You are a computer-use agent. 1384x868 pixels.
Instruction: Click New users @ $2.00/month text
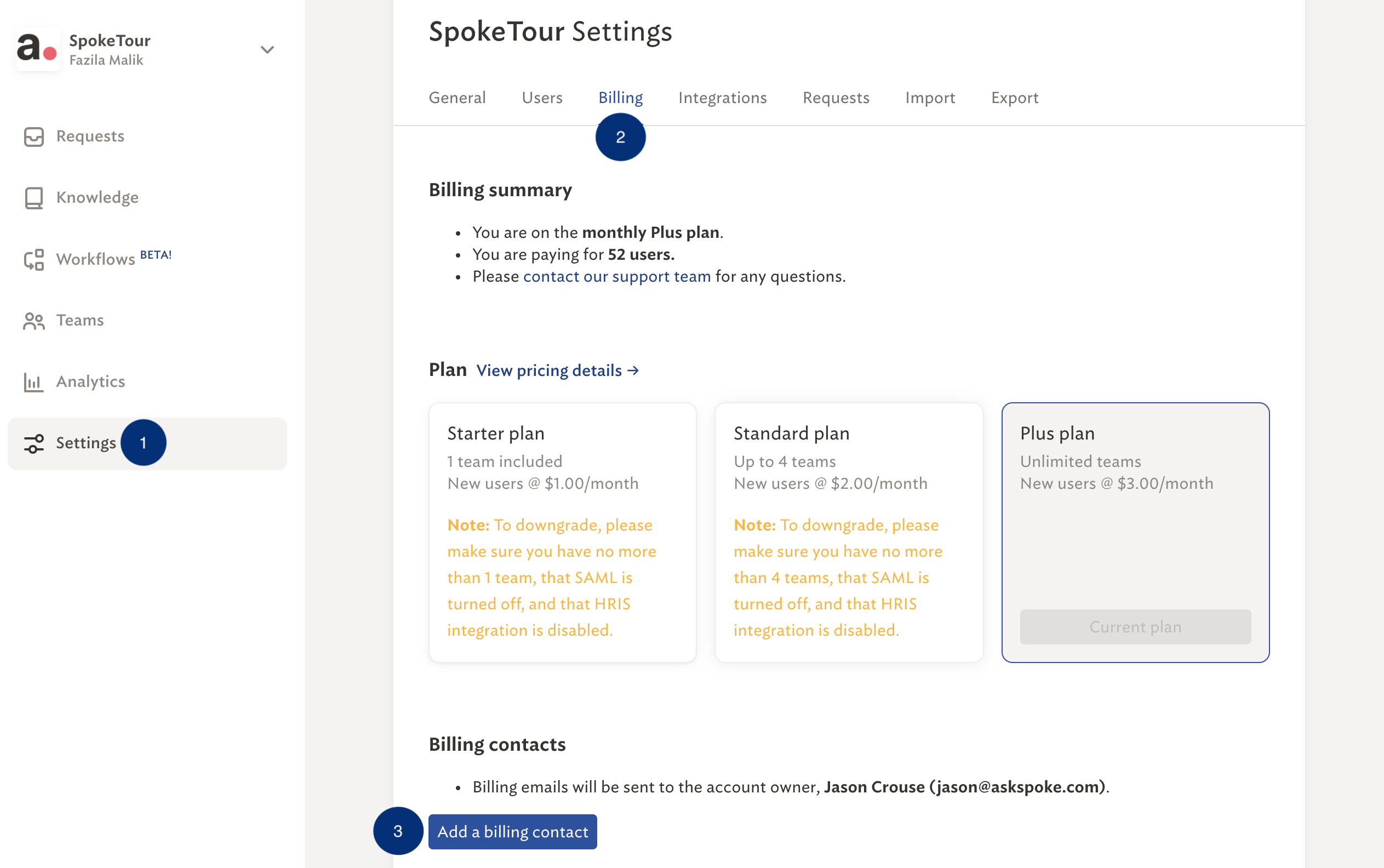(830, 483)
